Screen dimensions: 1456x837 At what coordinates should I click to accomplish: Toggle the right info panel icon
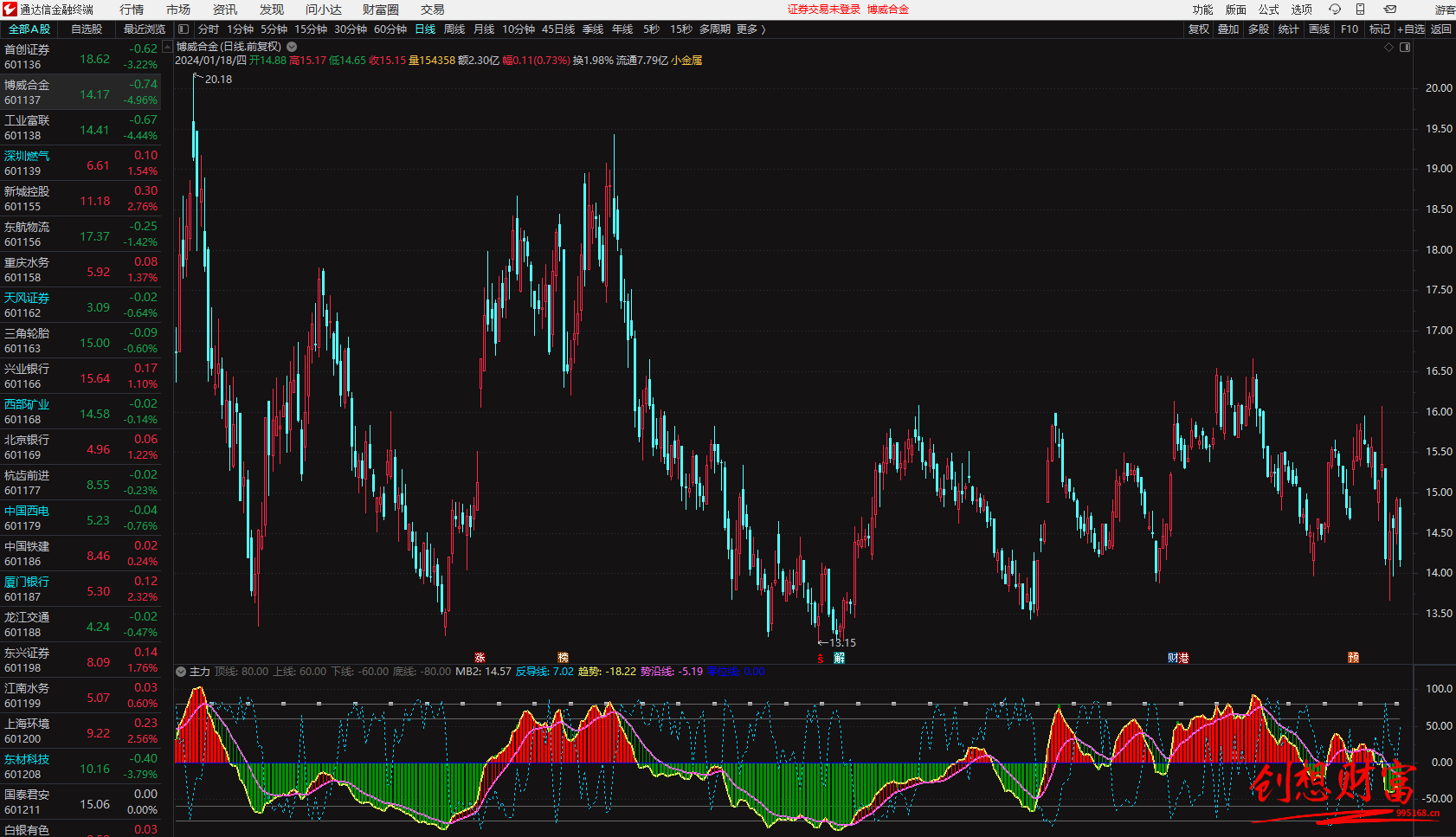[x=1405, y=47]
